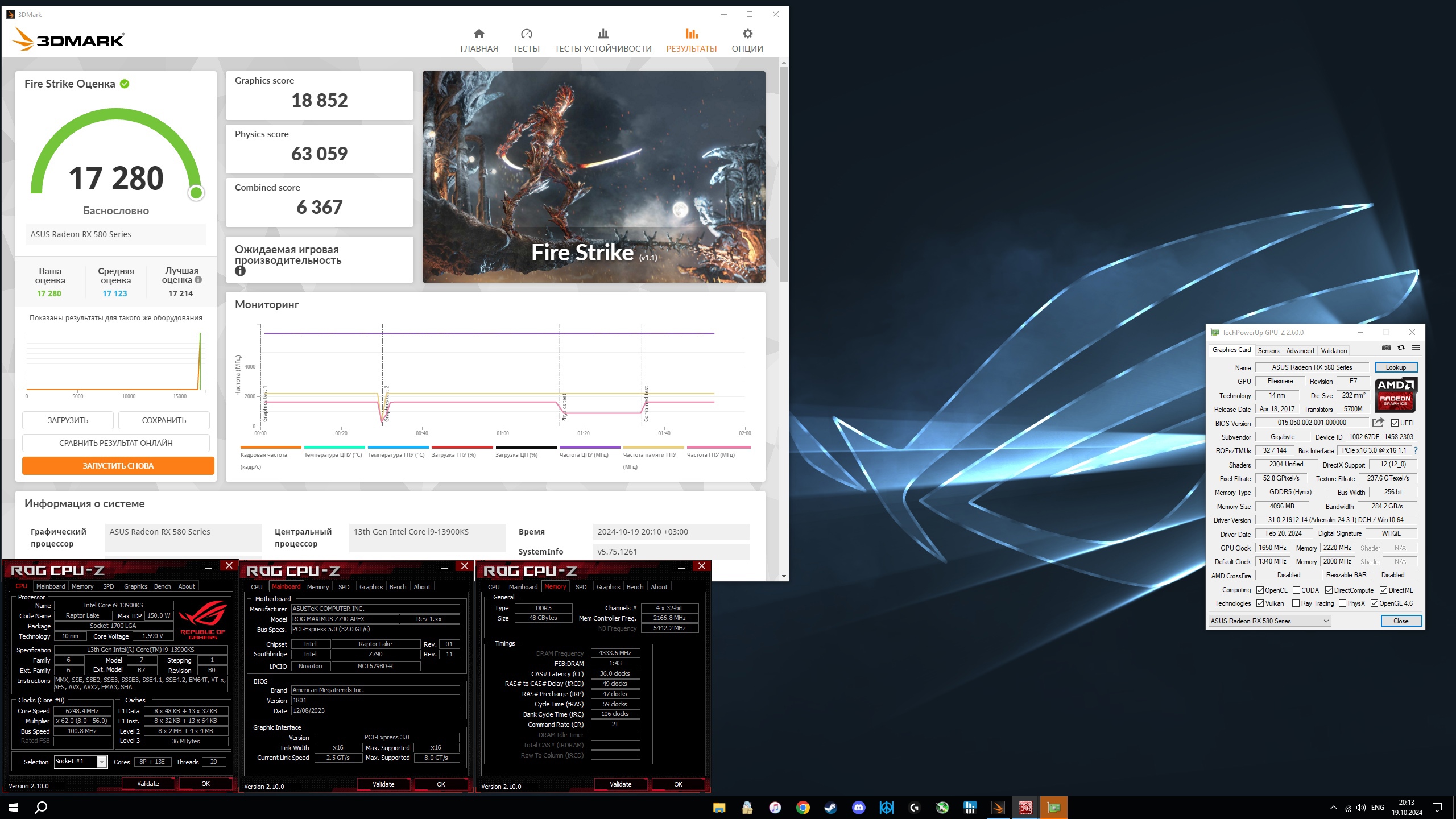Click the orange Кадровая частота legend swatch

click(271, 448)
